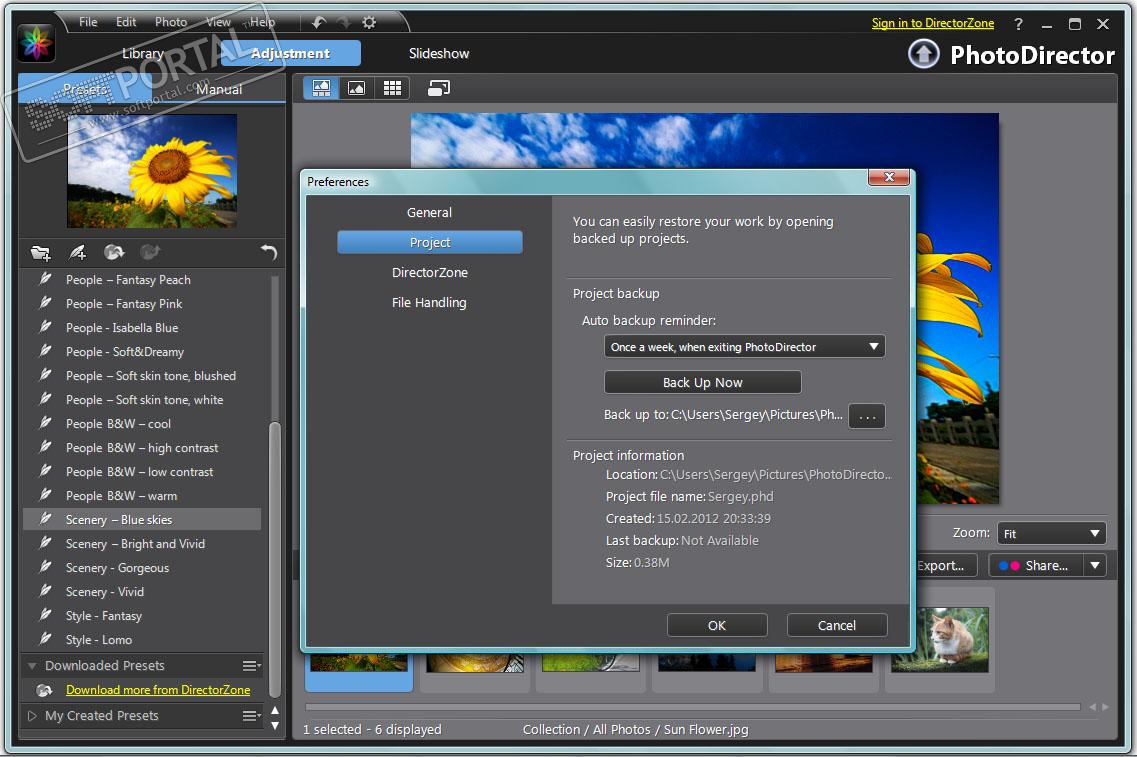Select the Presets tab
Image resolution: width=1137 pixels, height=757 pixels.
pos(85,89)
